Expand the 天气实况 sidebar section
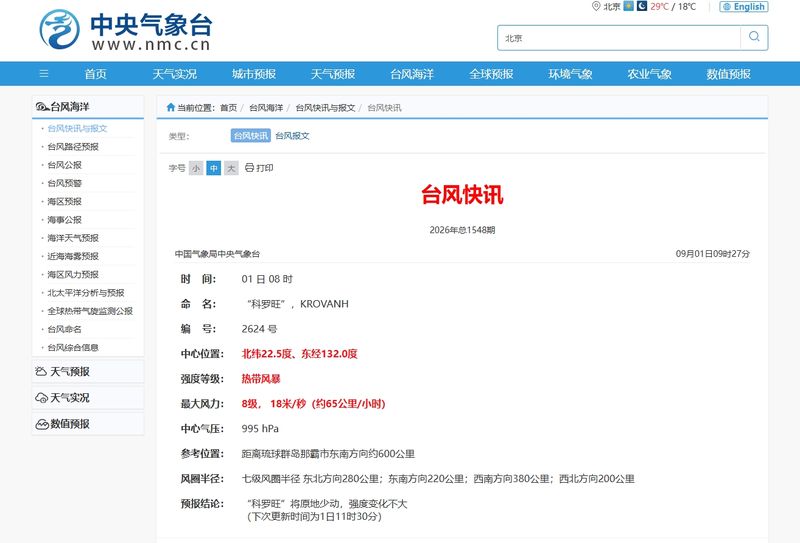 [88, 398]
